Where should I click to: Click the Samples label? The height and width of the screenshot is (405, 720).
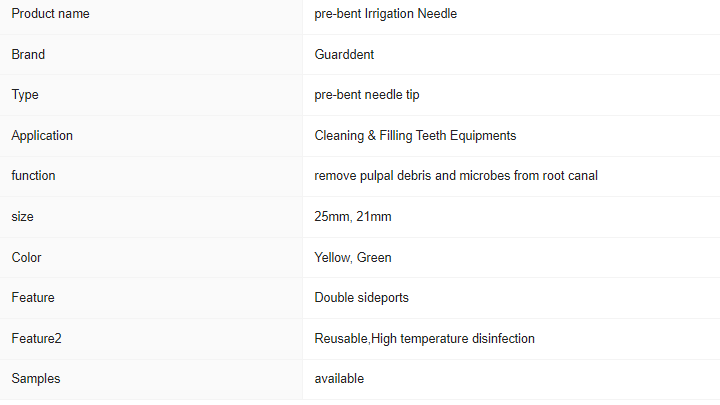point(36,379)
